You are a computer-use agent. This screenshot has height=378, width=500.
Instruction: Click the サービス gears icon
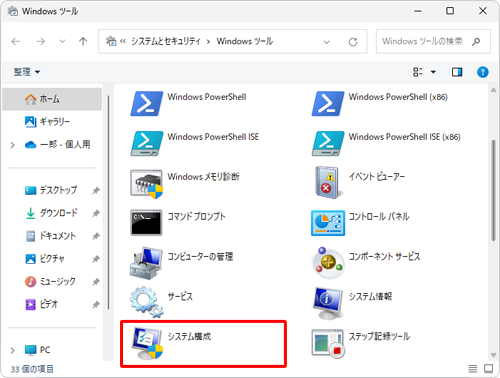click(147, 302)
